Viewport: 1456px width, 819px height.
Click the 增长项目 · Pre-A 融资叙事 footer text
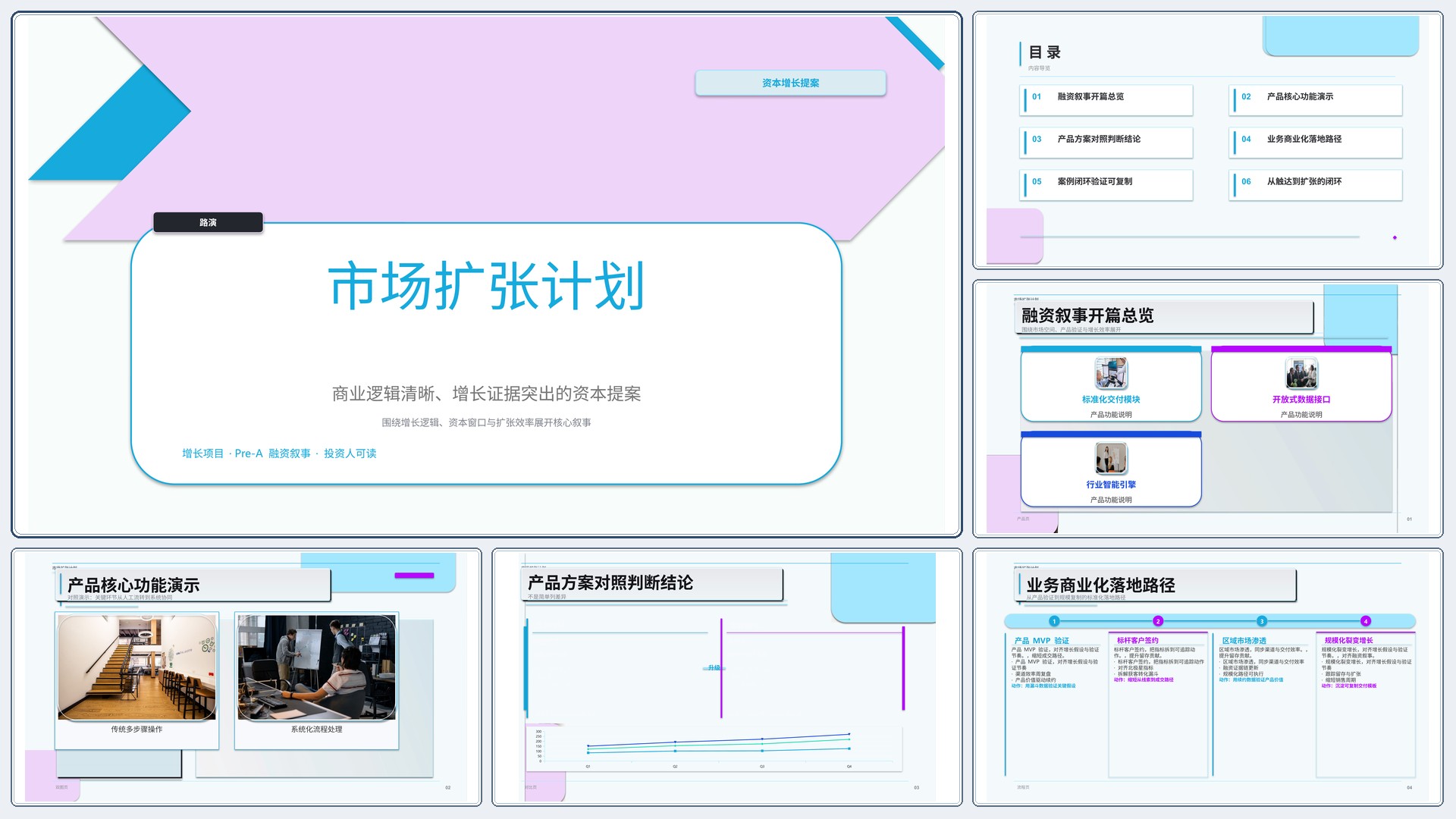pyautogui.click(x=279, y=453)
